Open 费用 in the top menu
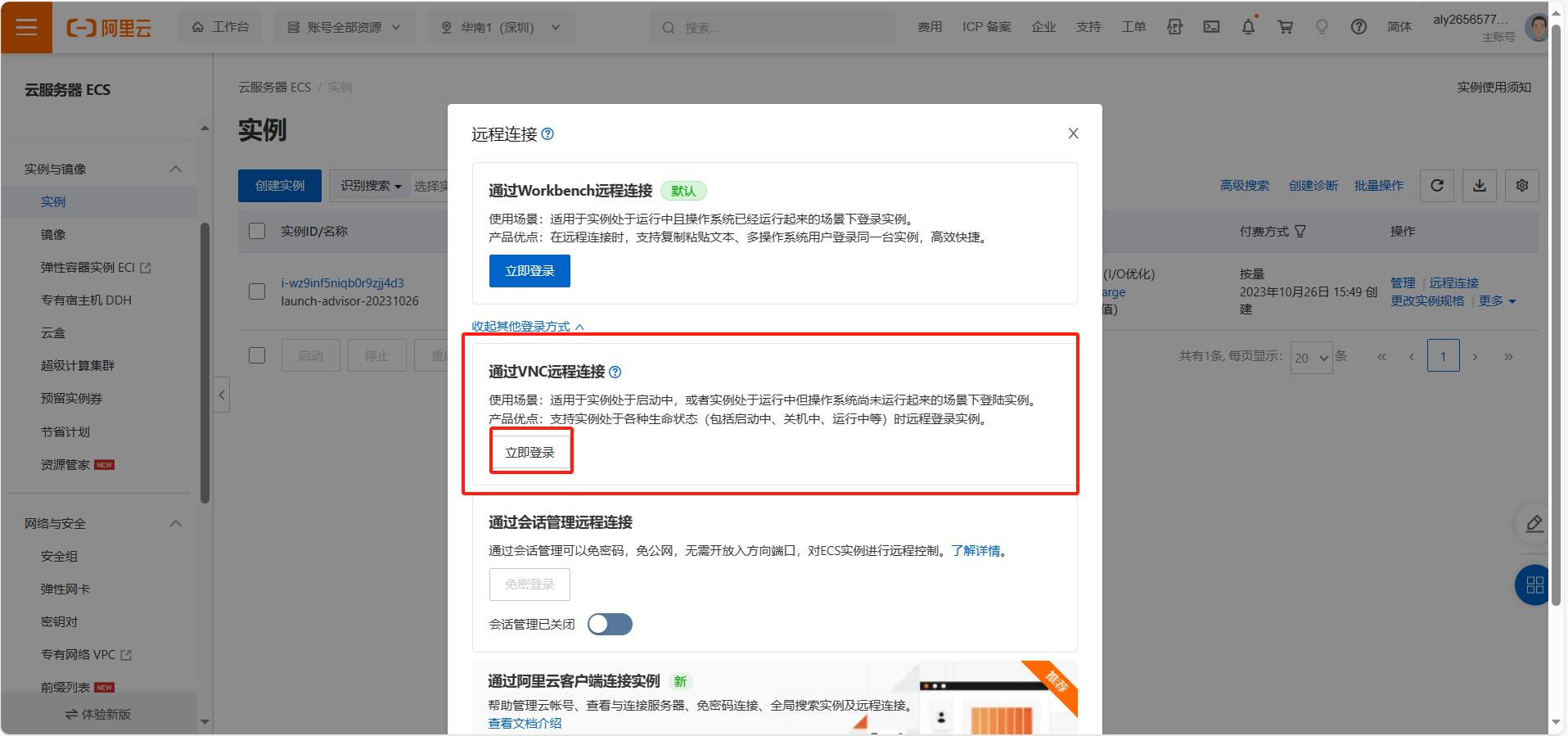Screen dimensions: 1568x736 (x=930, y=27)
